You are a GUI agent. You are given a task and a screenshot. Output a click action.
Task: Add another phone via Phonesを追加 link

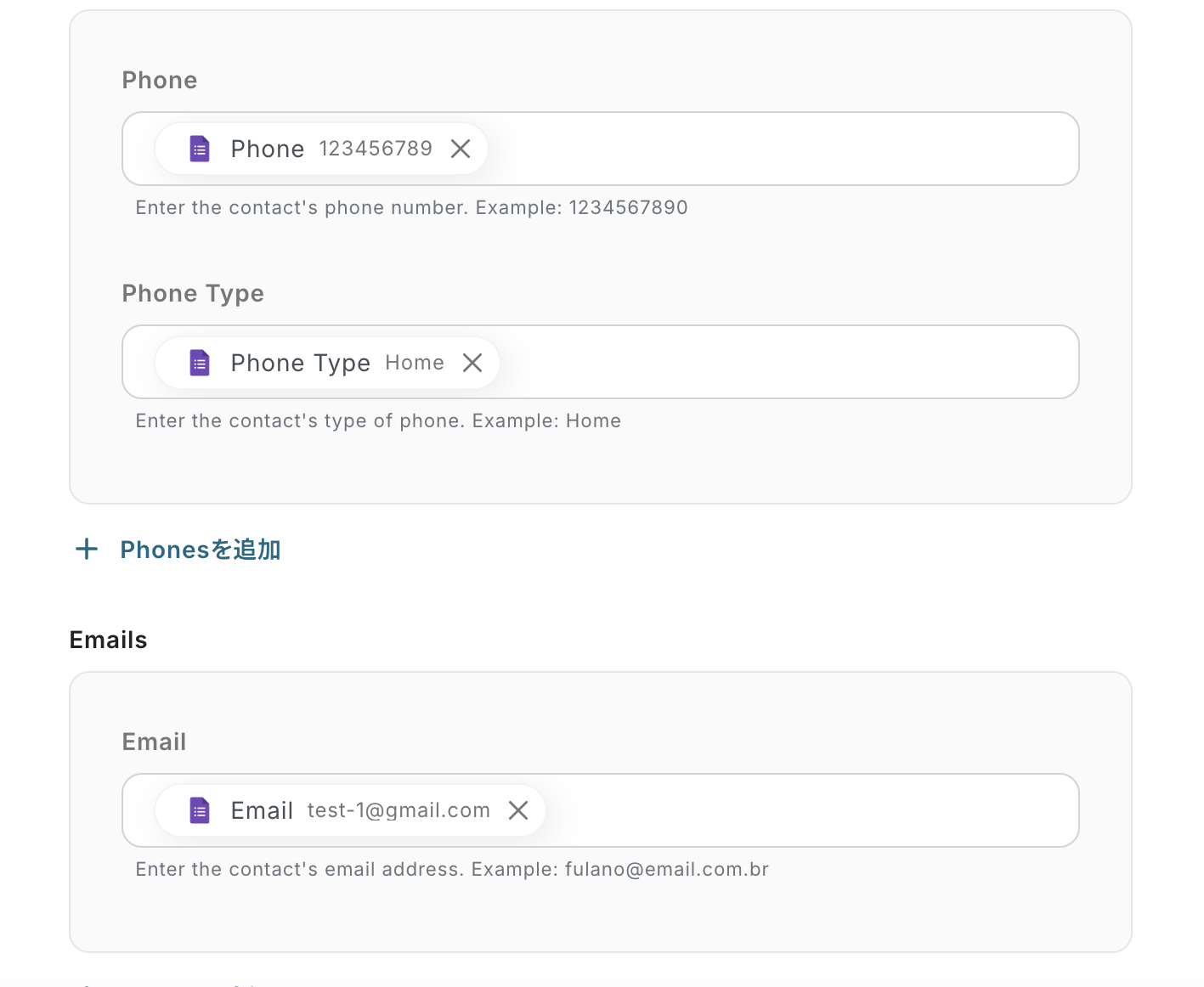(x=200, y=550)
